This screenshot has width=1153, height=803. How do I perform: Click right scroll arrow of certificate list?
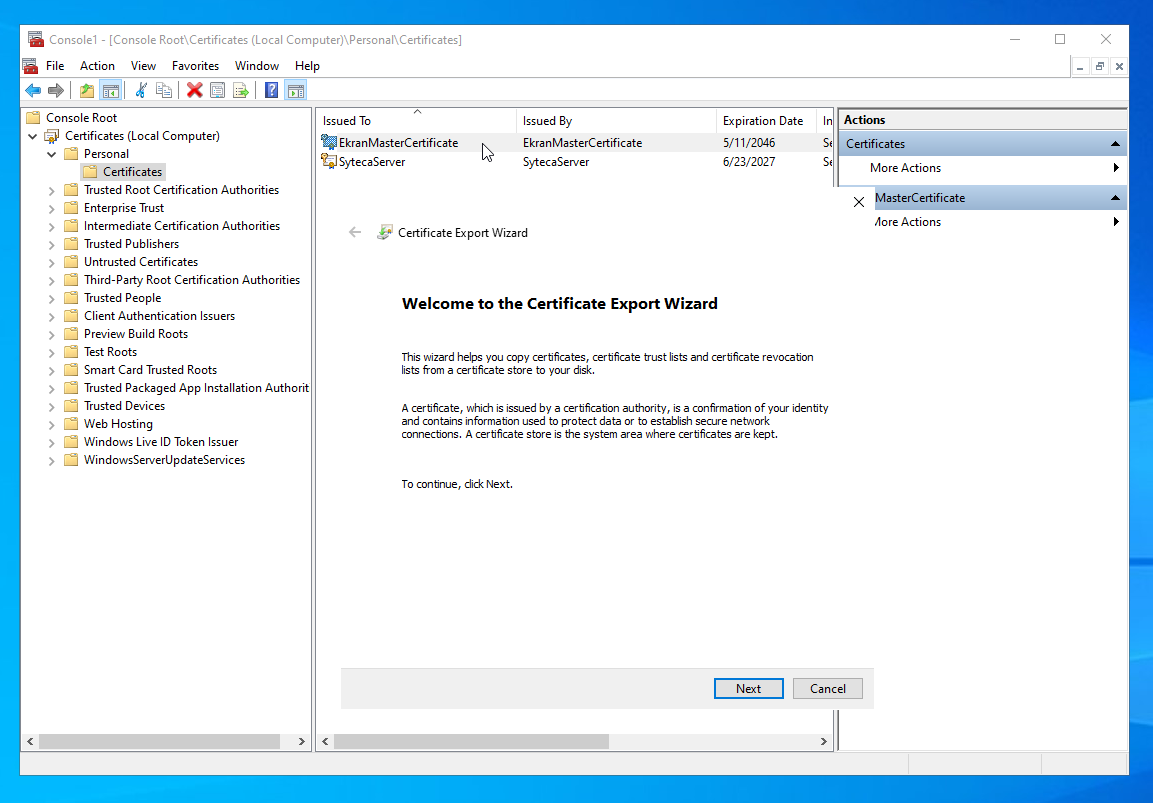[x=824, y=741]
